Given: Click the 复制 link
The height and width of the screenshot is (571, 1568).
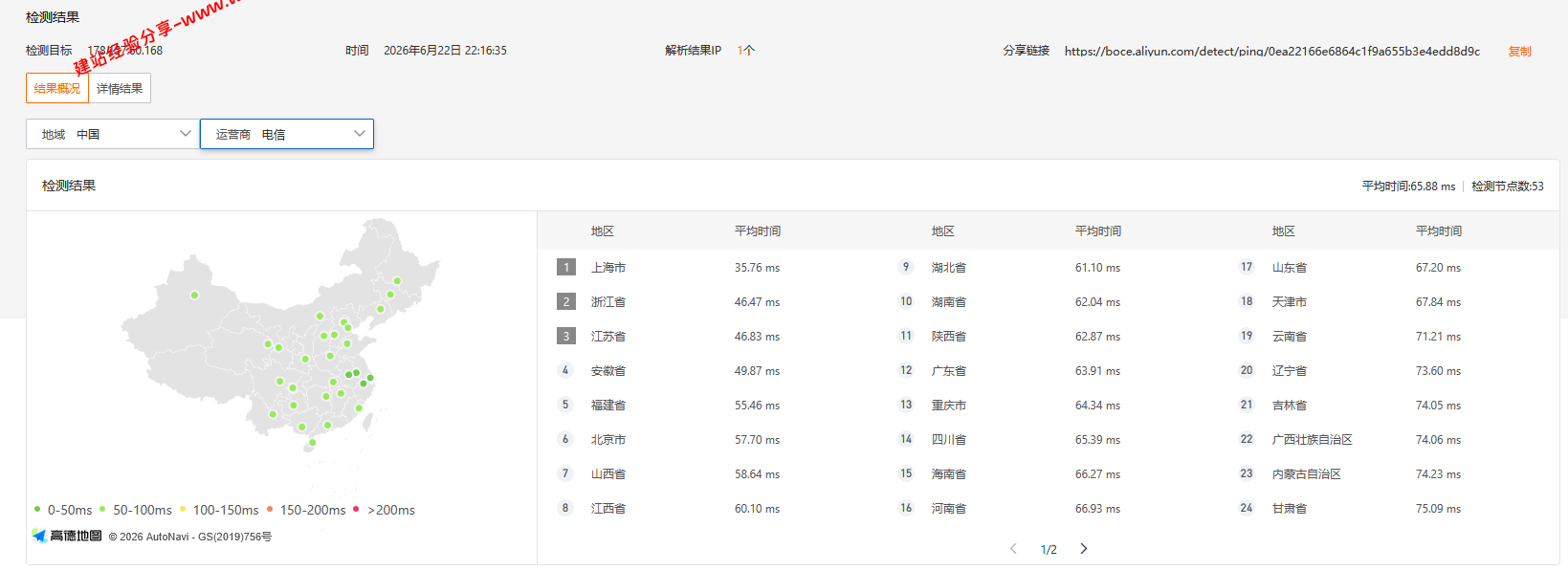Looking at the screenshot, I should point(1519,52).
